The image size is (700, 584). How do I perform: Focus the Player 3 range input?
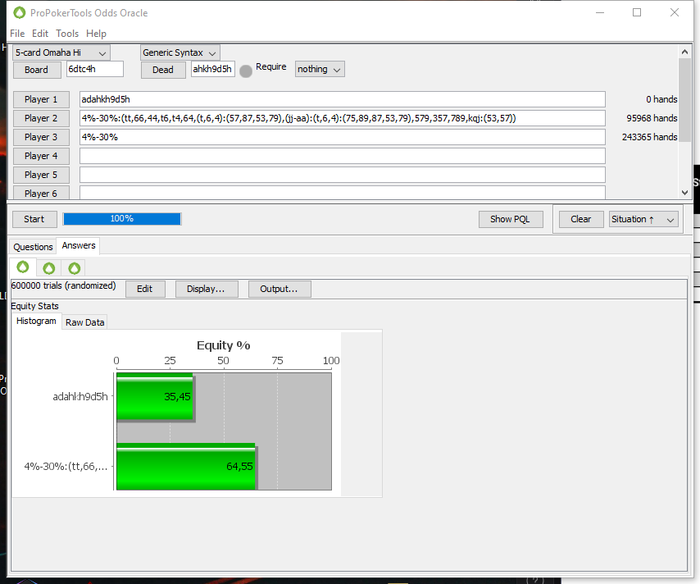click(342, 137)
